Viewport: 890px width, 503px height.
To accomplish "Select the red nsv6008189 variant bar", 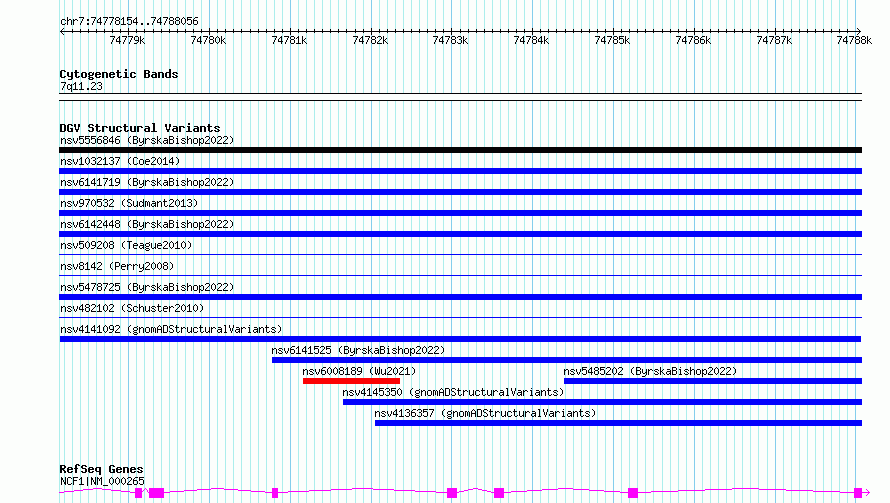I will tap(351, 381).
